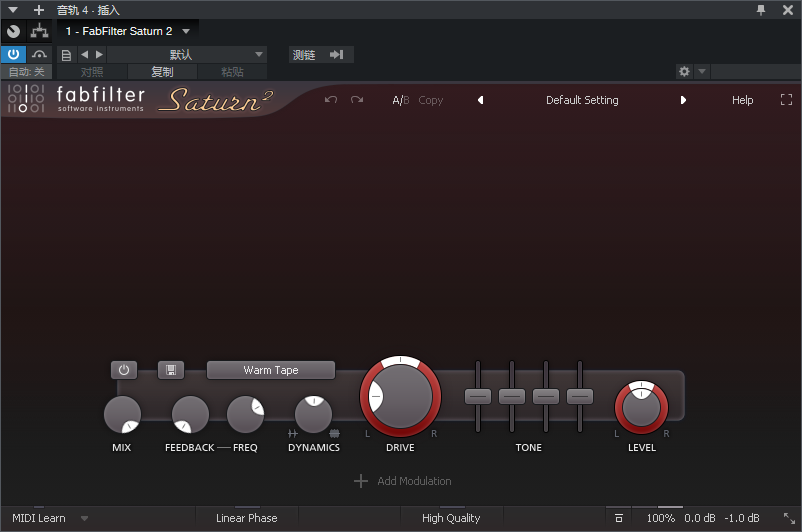Expand the FabFilter Saturn 2 insert dropdown

[x=186, y=31]
